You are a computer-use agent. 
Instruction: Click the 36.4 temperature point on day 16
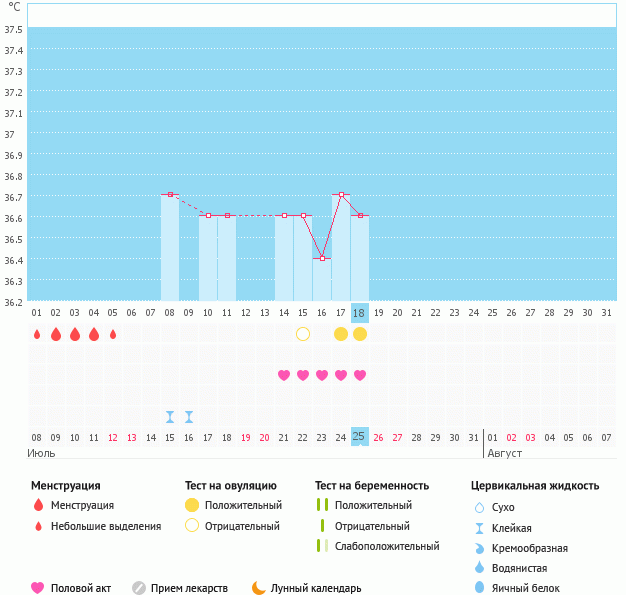click(322, 259)
